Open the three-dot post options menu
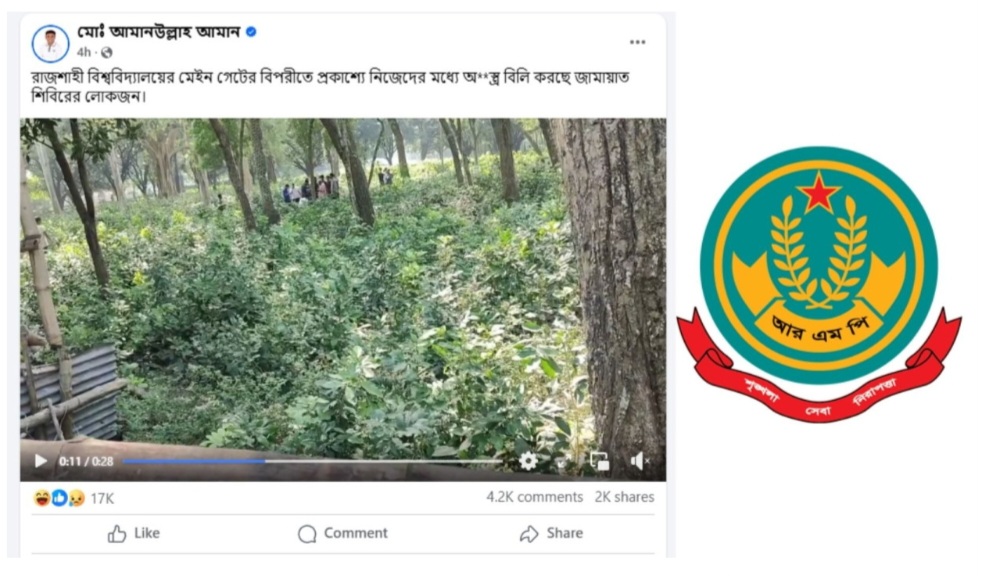983x576 pixels. (638, 42)
